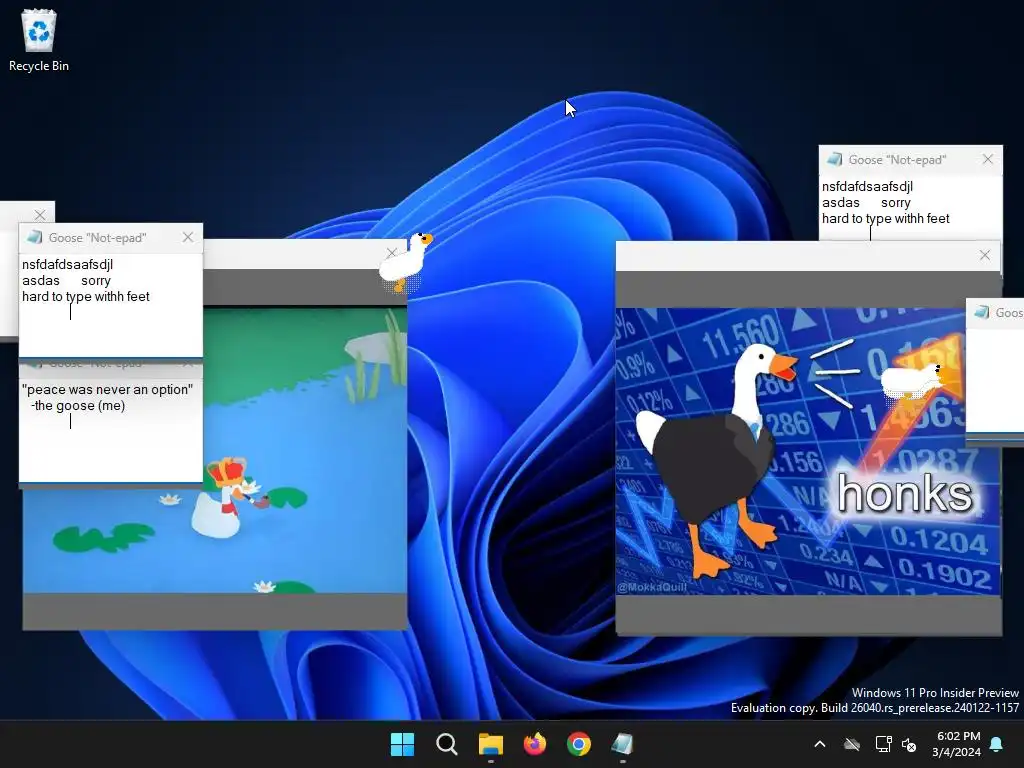
Task: Click "sorry" in the left notepad
Action: coord(96,281)
